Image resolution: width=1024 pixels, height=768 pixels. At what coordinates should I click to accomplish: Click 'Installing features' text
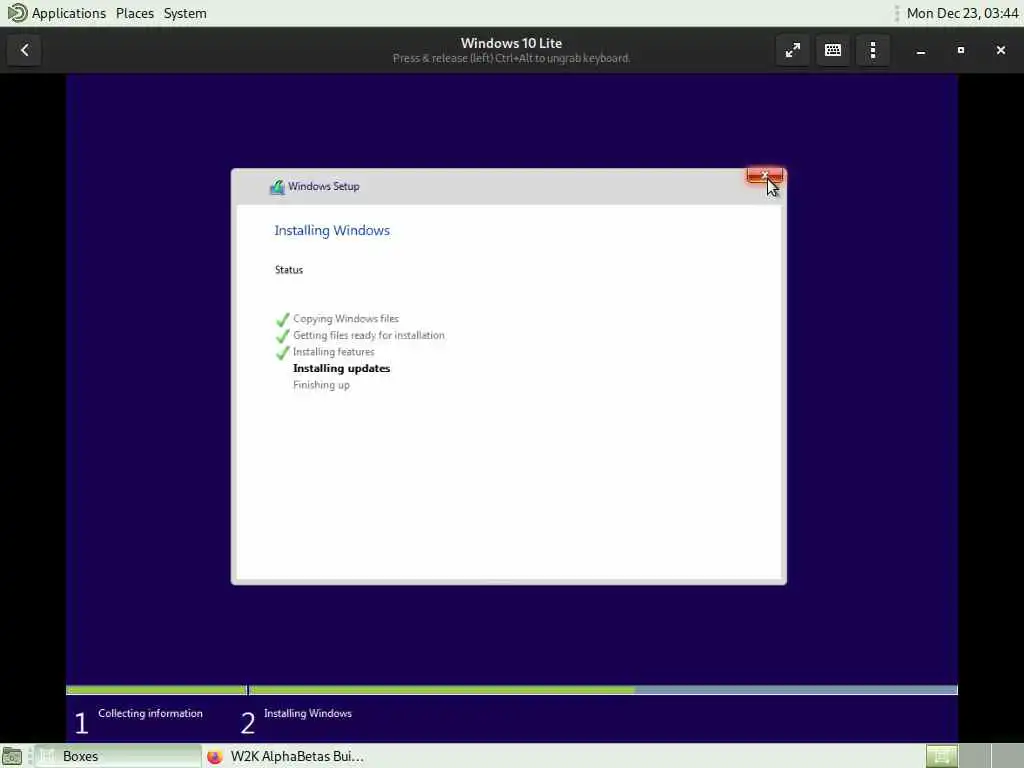[x=334, y=352]
